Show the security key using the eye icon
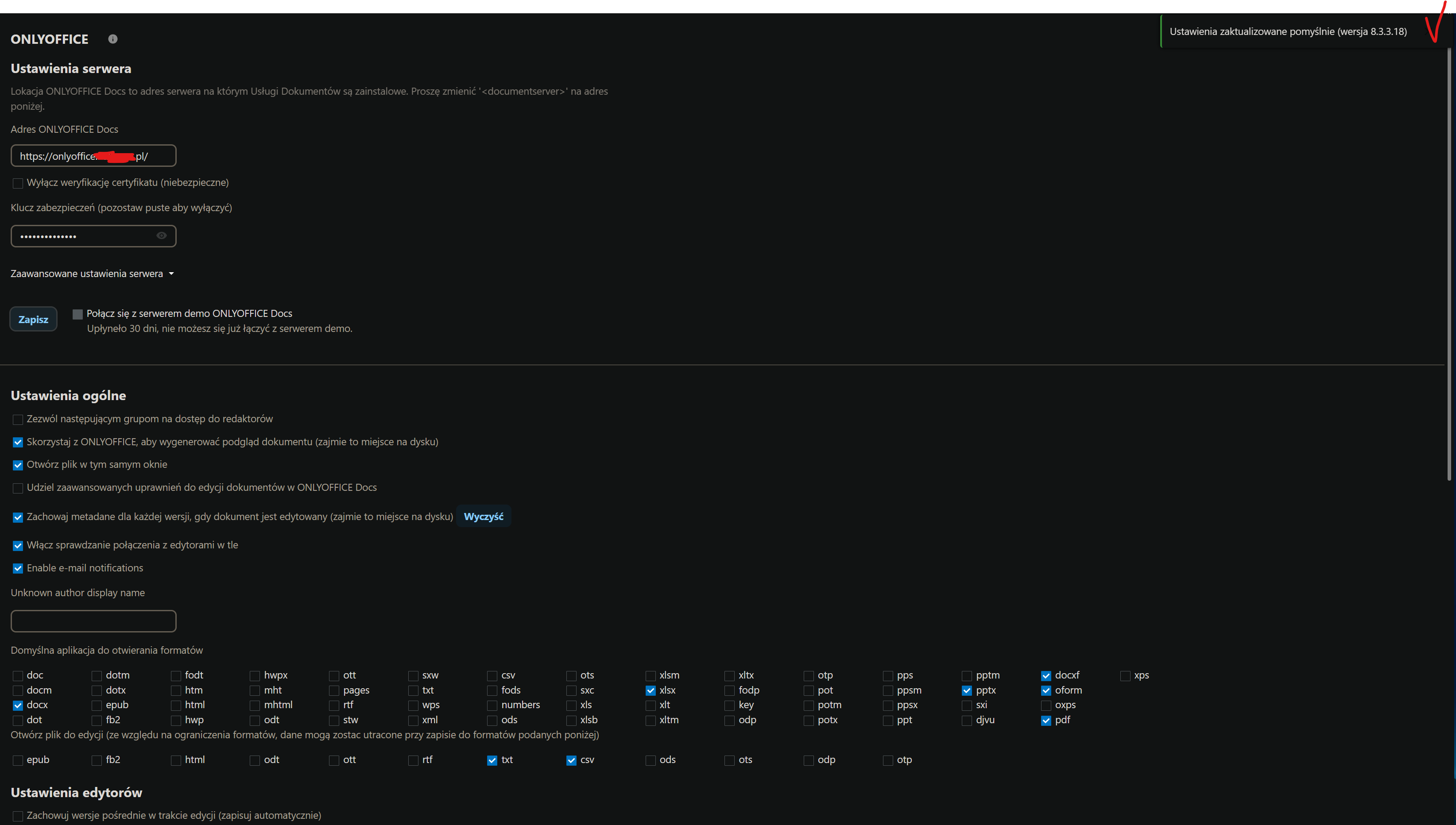This screenshot has width=1456, height=825. pyautogui.click(x=162, y=236)
